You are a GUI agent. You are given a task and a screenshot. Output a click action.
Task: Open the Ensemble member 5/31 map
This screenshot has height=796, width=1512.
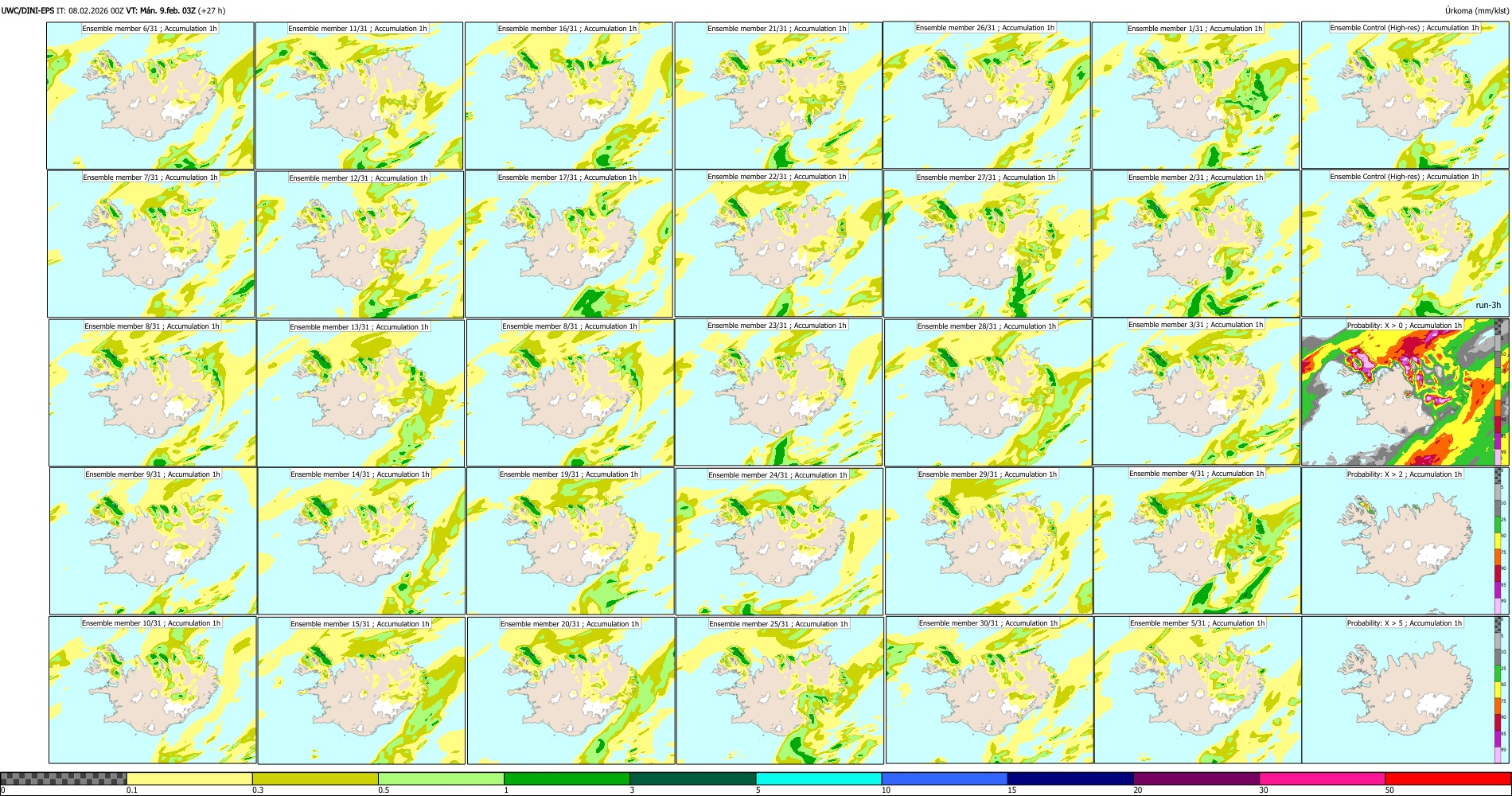click(x=1198, y=690)
